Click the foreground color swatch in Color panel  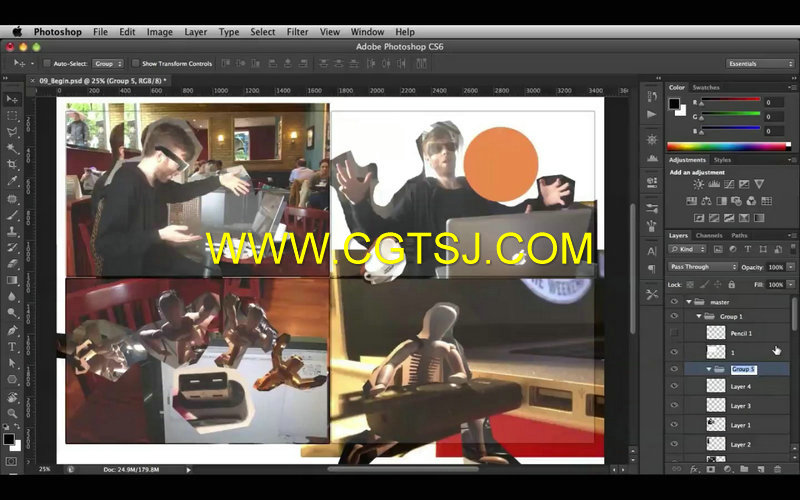click(x=674, y=104)
